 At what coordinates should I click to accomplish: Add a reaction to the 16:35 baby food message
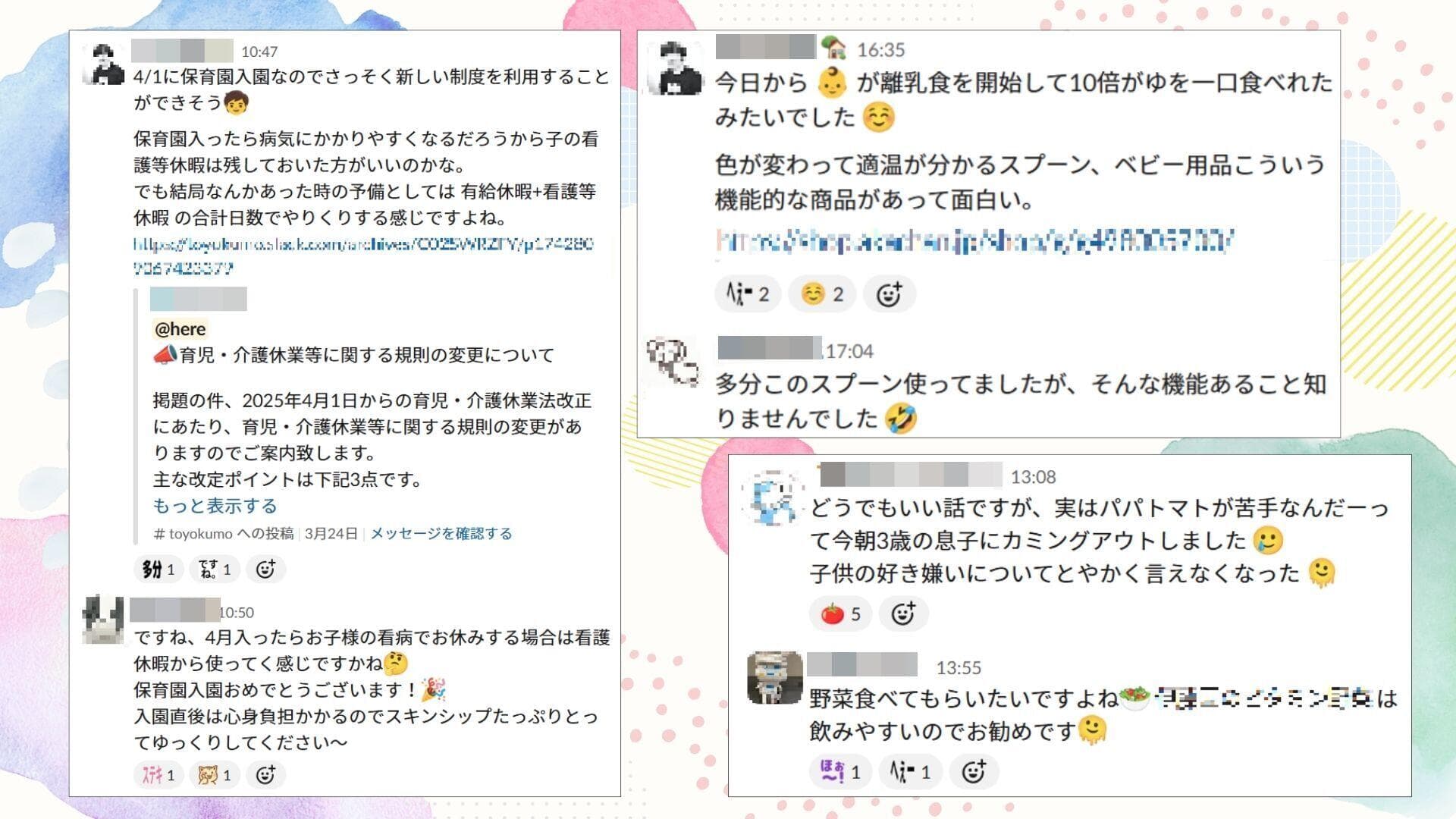click(x=890, y=294)
